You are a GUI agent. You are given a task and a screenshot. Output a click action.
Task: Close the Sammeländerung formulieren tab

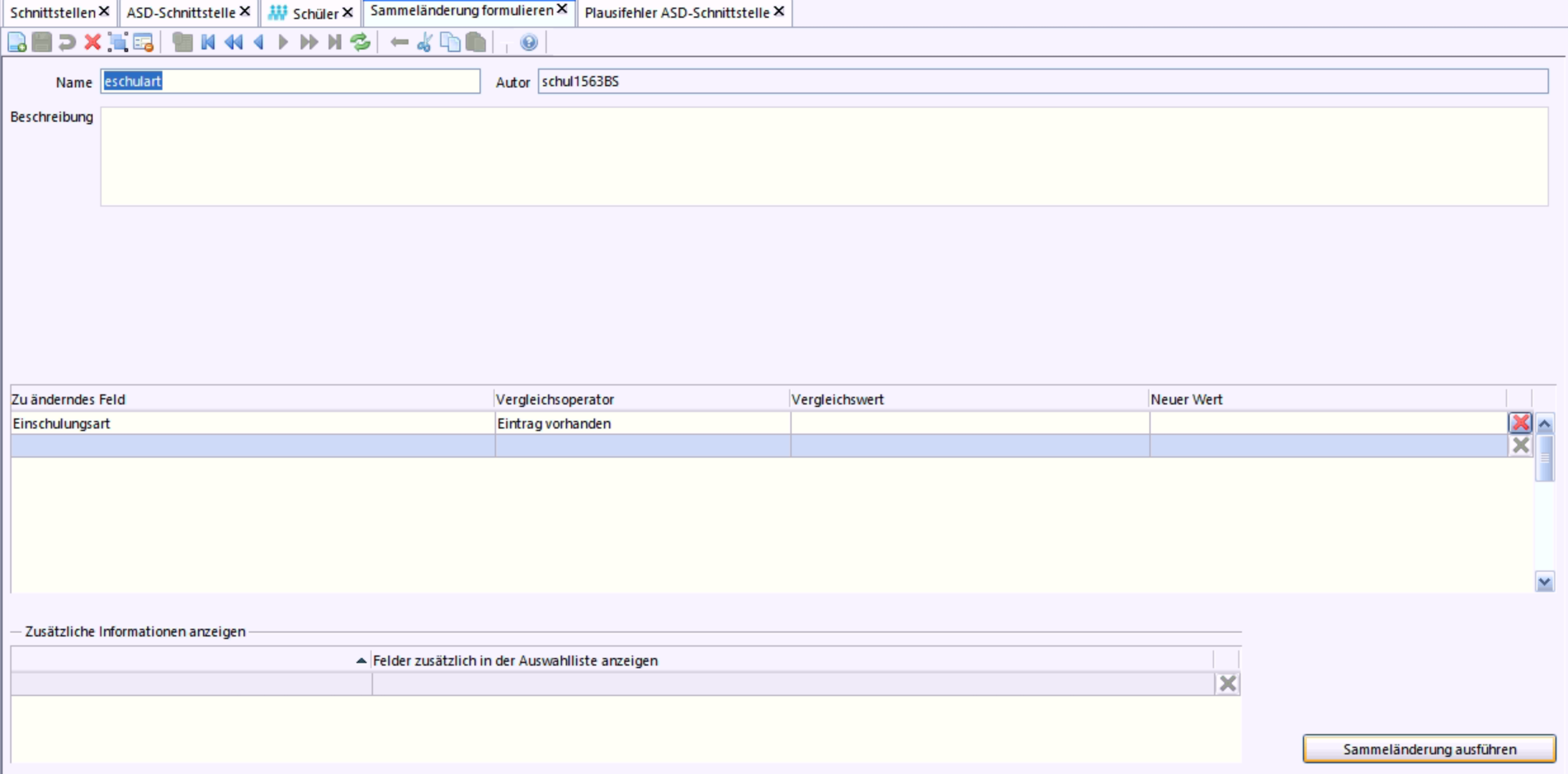click(562, 10)
